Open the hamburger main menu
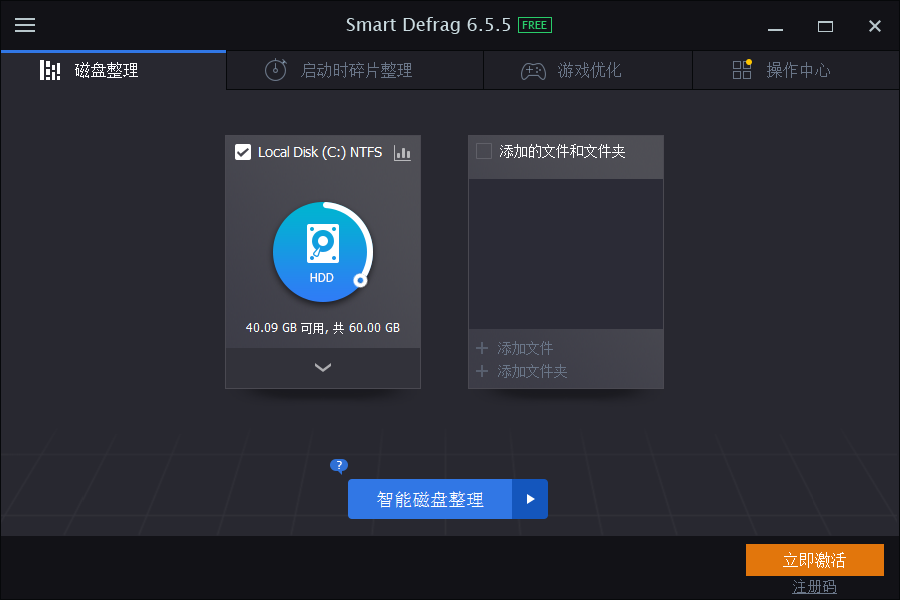Screen dimensions: 900x600 point(25,25)
